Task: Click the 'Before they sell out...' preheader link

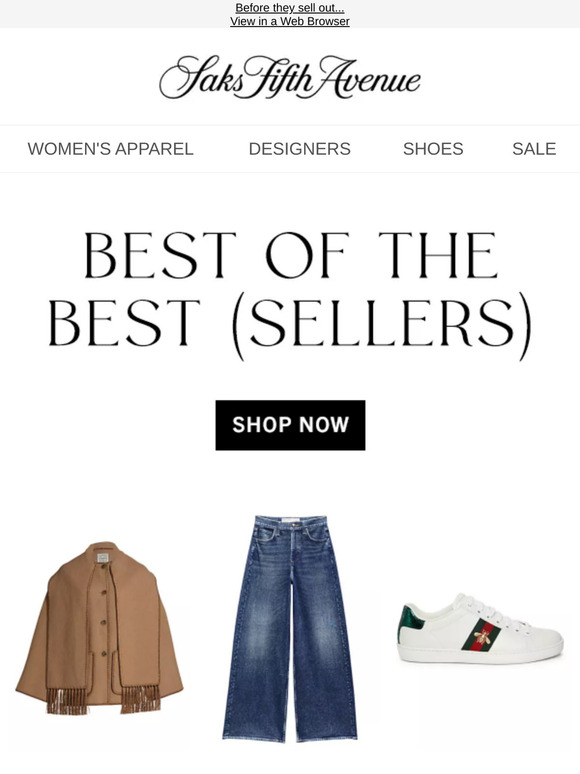Action: click(290, 8)
